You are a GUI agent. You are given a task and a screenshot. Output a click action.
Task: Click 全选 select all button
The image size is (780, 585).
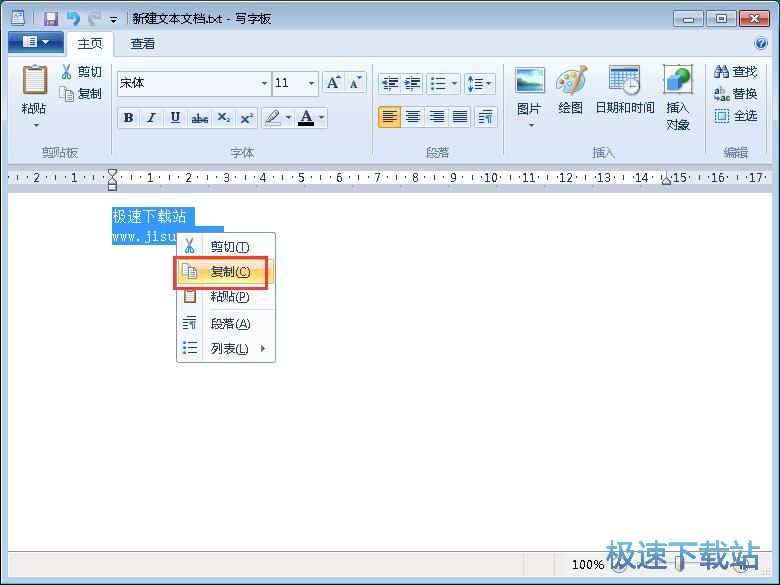pos(736,116)
